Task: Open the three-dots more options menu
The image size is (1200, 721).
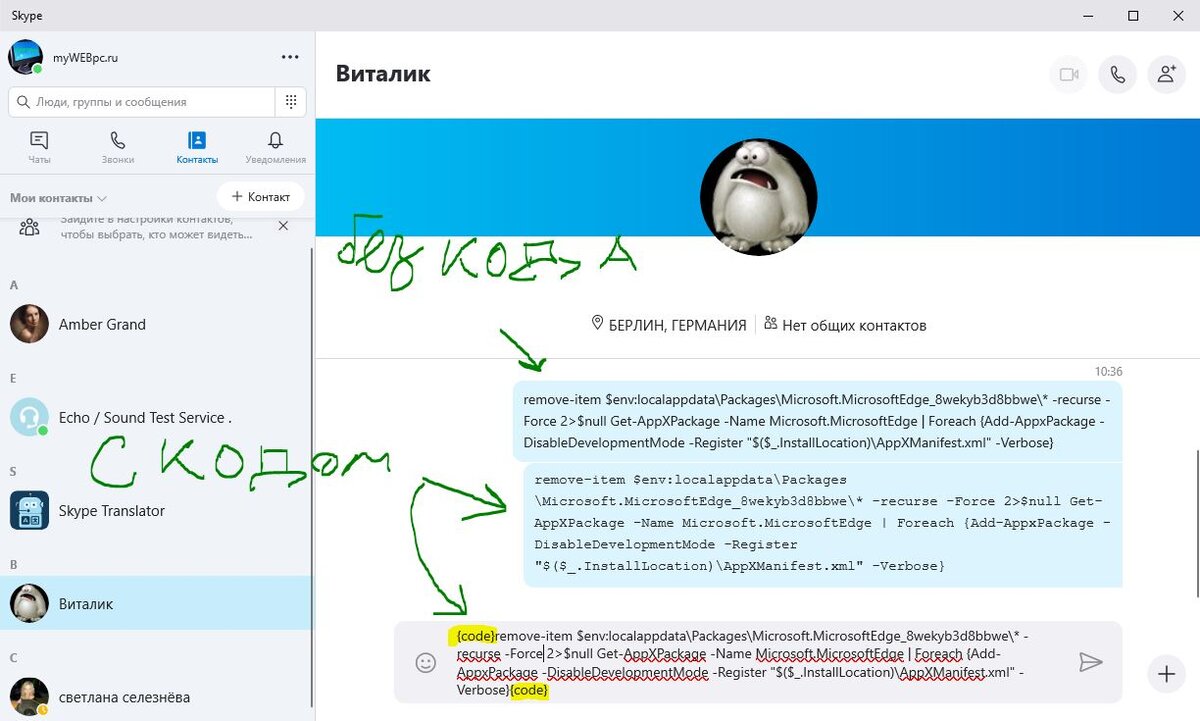Action: (290, 58)
